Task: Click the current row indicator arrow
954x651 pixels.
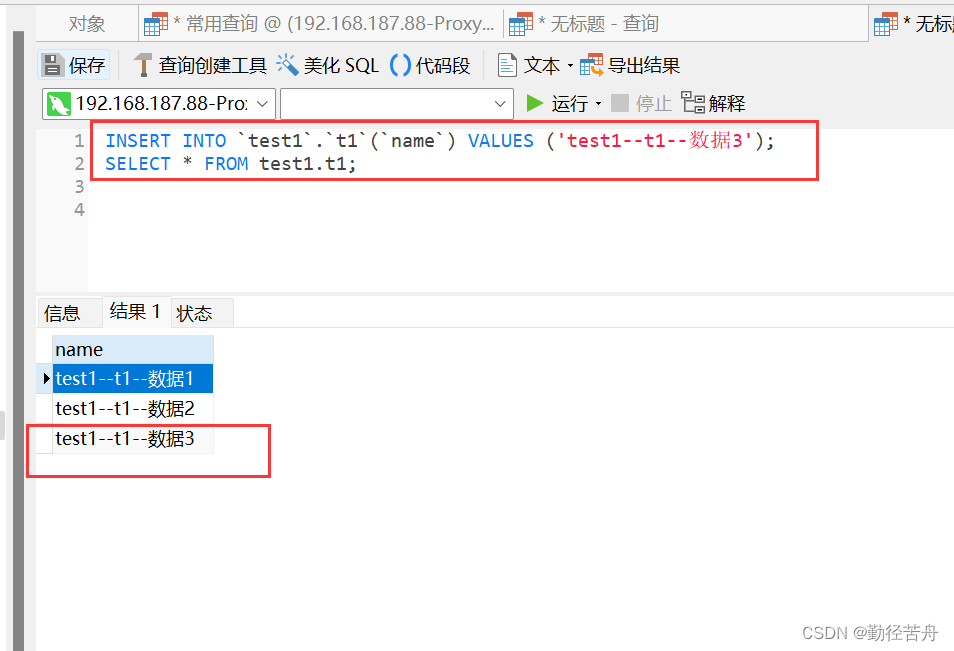Action: point(46,378)
